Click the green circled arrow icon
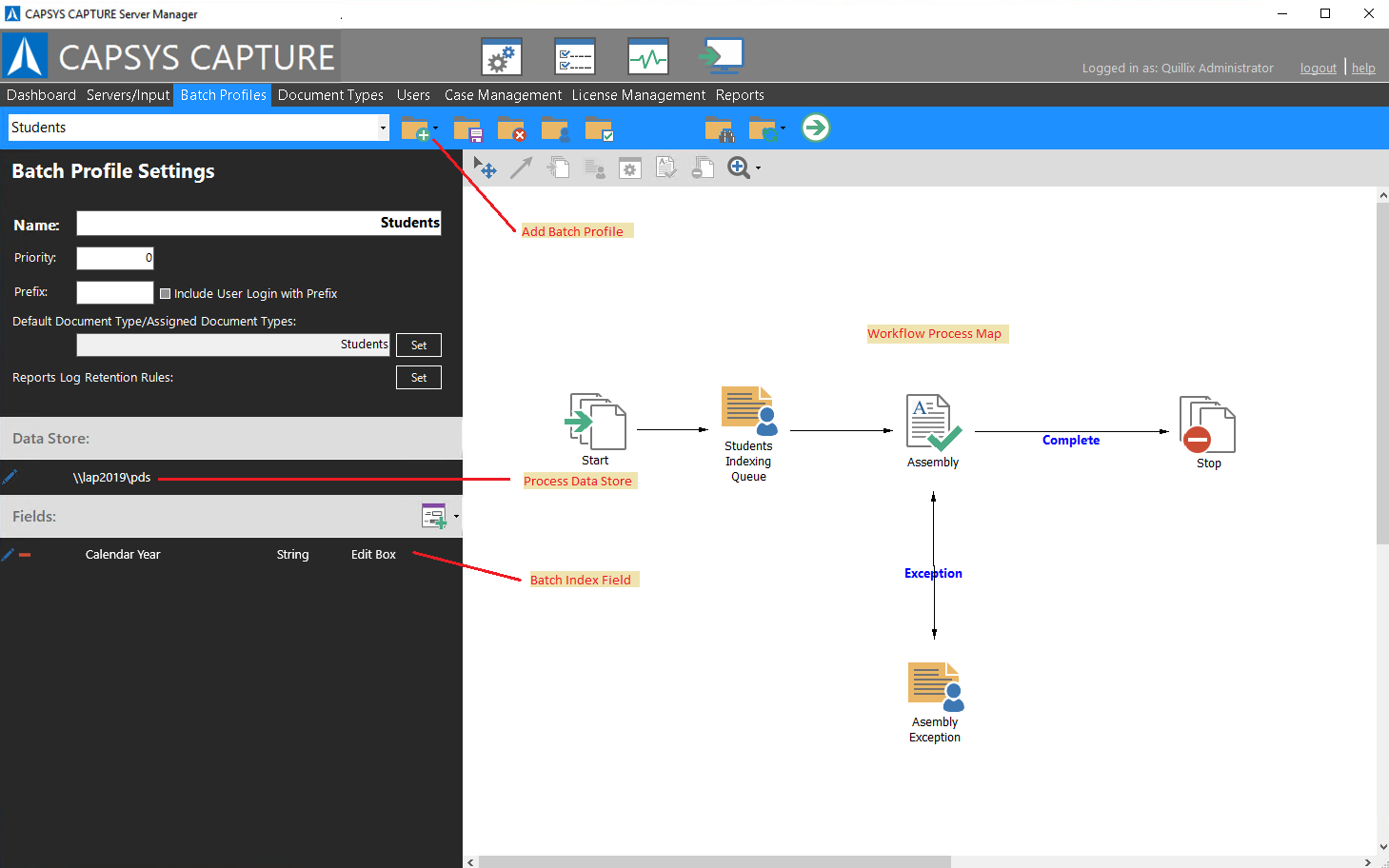1389x868 pixels. pyautogui.click(x=816, y=128)
